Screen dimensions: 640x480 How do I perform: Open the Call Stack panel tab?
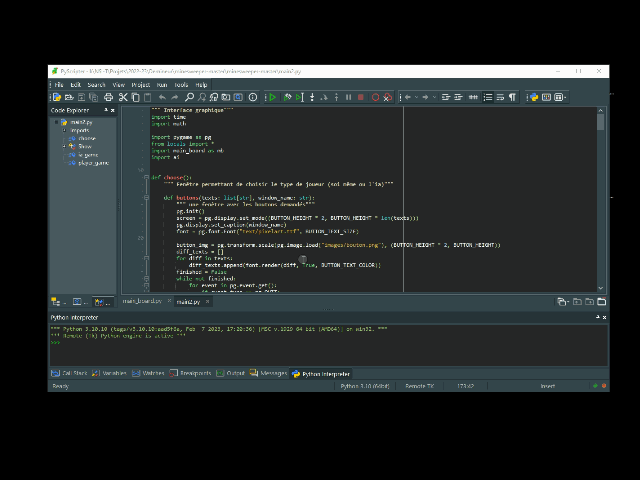pos(74,373)
